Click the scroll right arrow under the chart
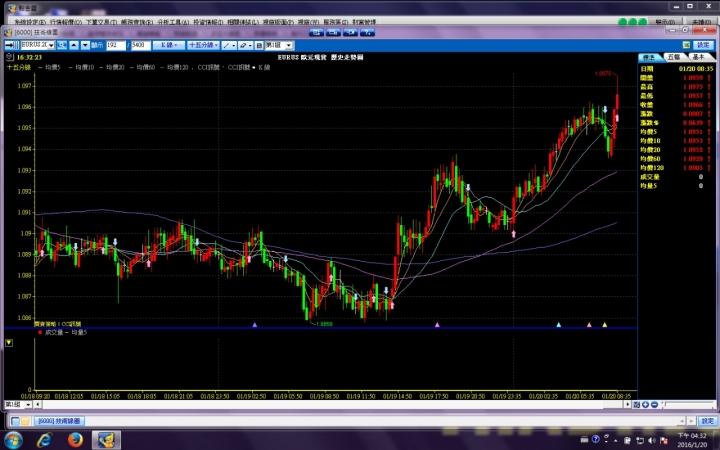 627,405
